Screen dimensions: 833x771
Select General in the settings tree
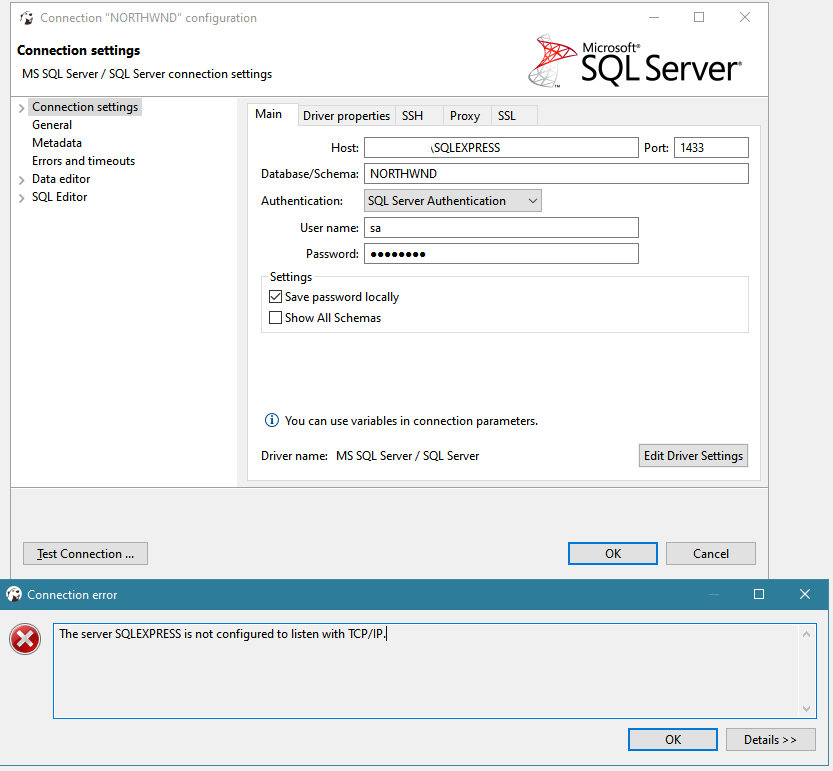[x=52, y=125]
